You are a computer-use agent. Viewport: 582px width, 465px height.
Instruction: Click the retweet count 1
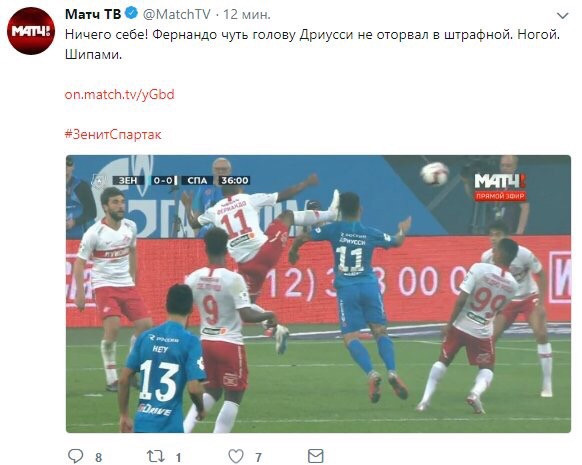pos(179,457)
